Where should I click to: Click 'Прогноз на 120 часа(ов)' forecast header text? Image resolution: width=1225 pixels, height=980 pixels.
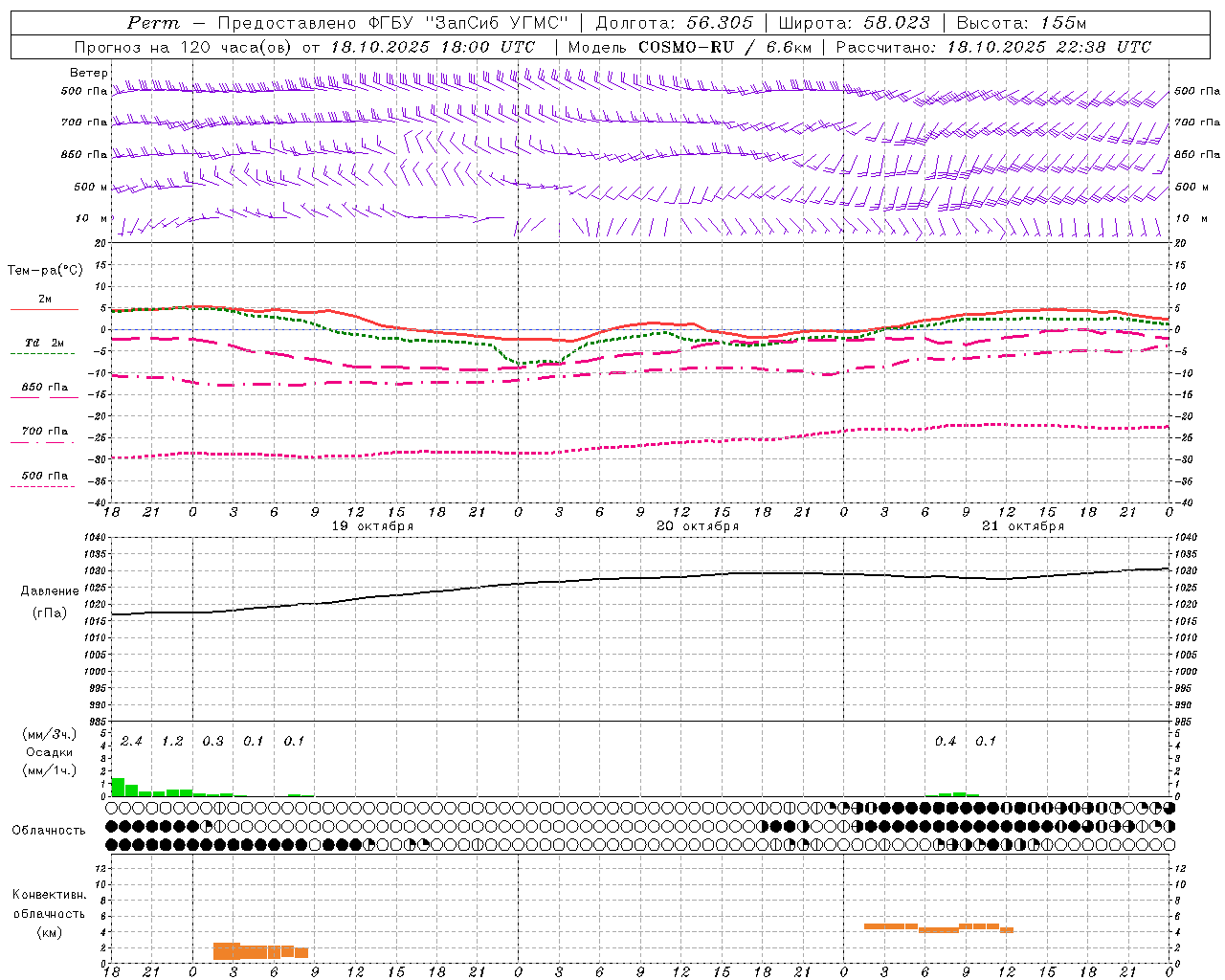coord(184,47)
